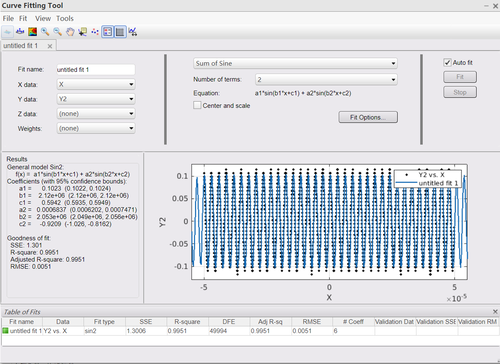This screenshot has width=500, height=364.
Task: Open the Adjust Axes Limits tool
Action: coord(133,32)
